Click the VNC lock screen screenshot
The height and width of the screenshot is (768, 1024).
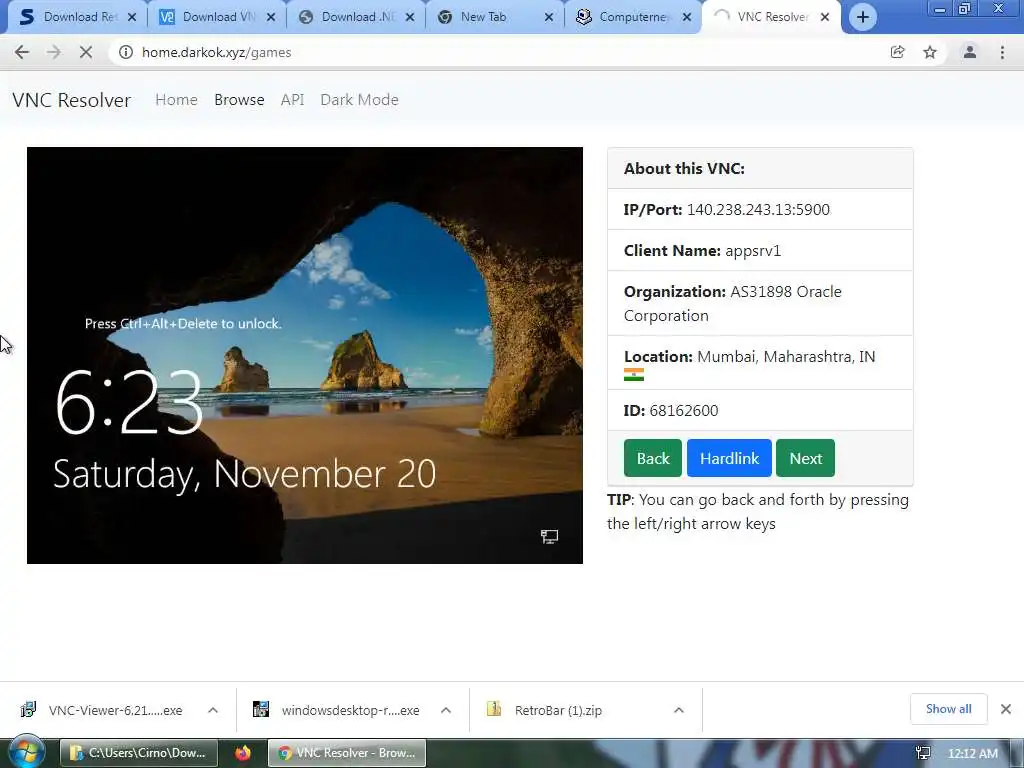pyautogui.click(x=304, y=355)
